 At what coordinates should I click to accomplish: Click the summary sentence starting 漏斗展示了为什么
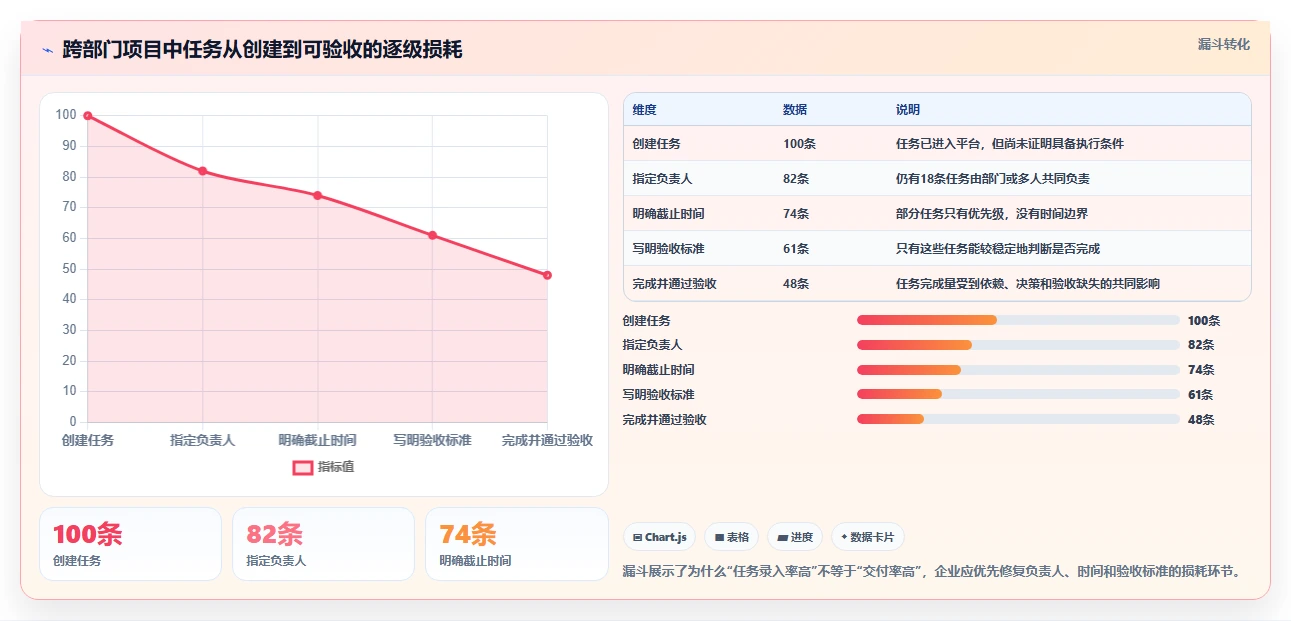pyautogui.click(x=932, y=572)
